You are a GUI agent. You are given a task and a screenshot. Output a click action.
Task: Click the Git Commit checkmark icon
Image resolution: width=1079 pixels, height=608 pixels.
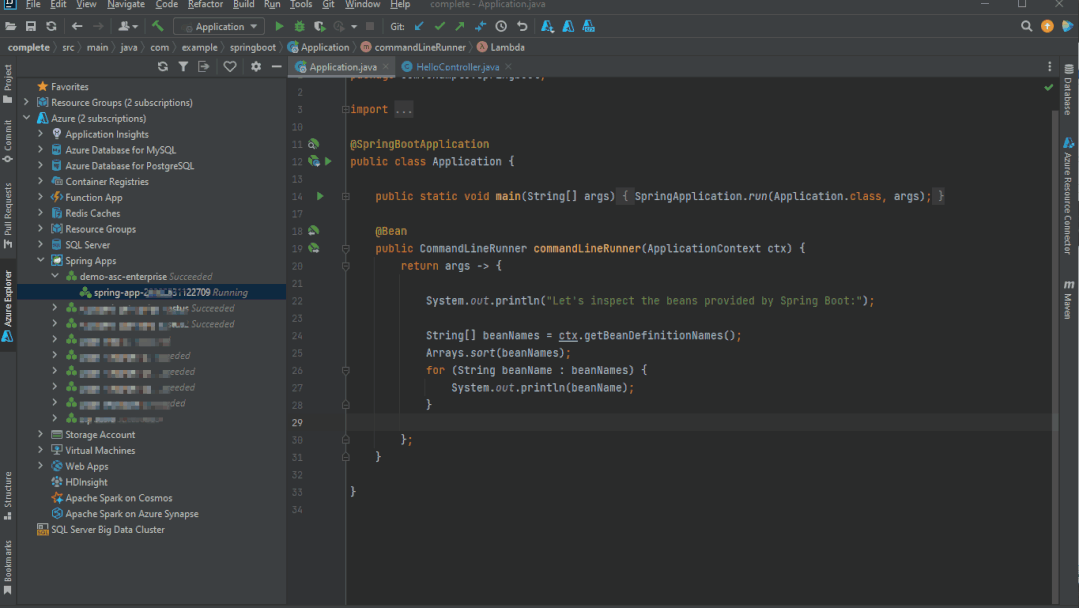[440, 26]
